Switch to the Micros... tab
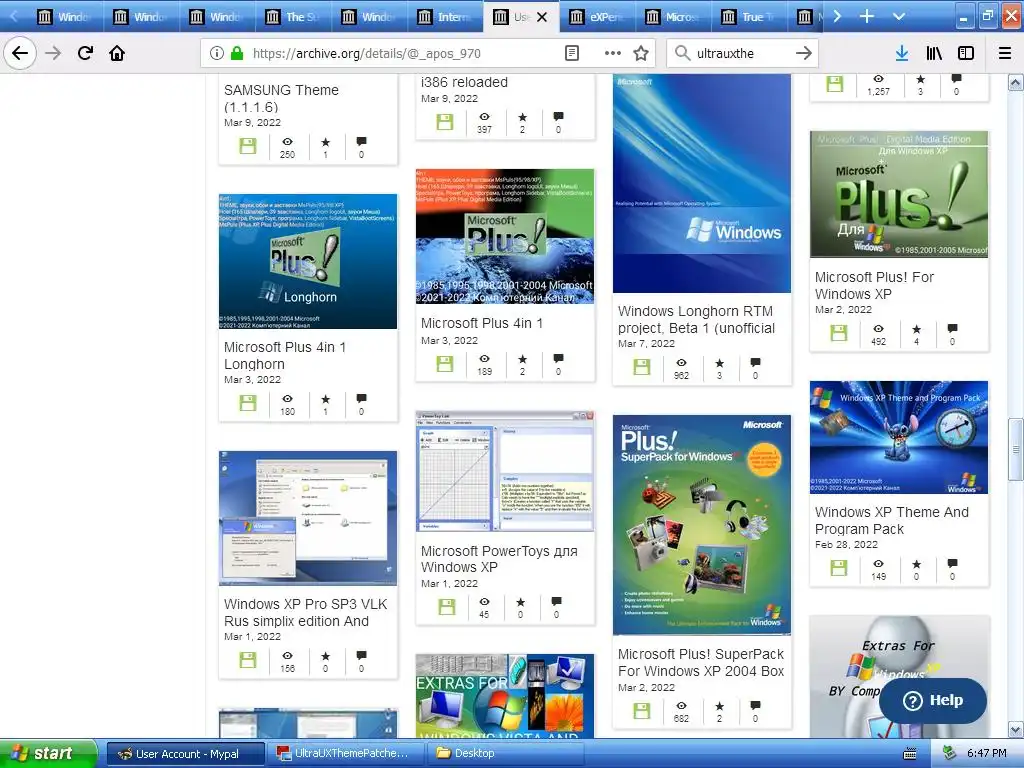1024x768 pixels. 673,17
